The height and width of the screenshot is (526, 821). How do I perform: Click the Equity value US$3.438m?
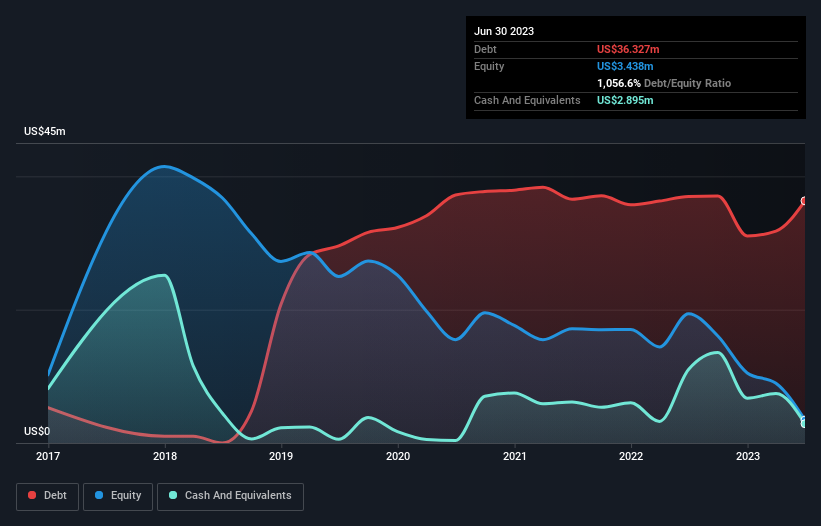[x=625, y=66]
